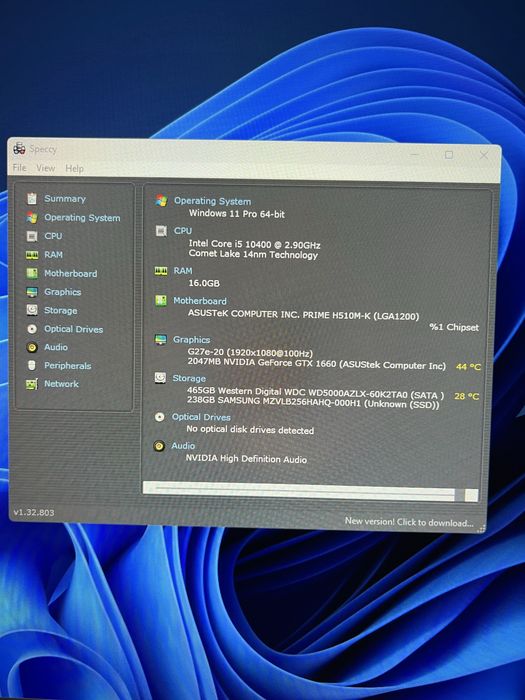This screenshot has width=525, height=700.
Task: Click the Motherboard icon in sidebar
Action: [32, 273]
